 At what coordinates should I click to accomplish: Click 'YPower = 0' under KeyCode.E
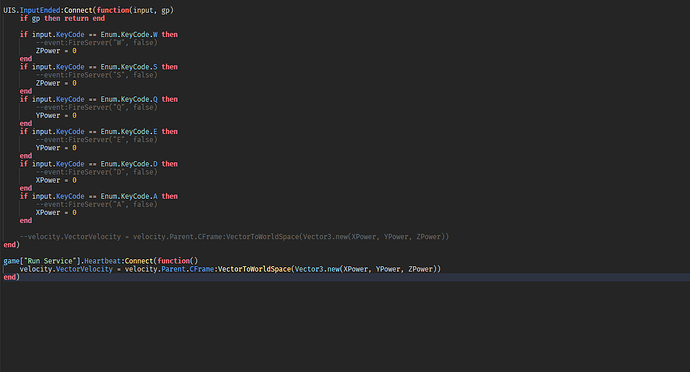[56, 148]
